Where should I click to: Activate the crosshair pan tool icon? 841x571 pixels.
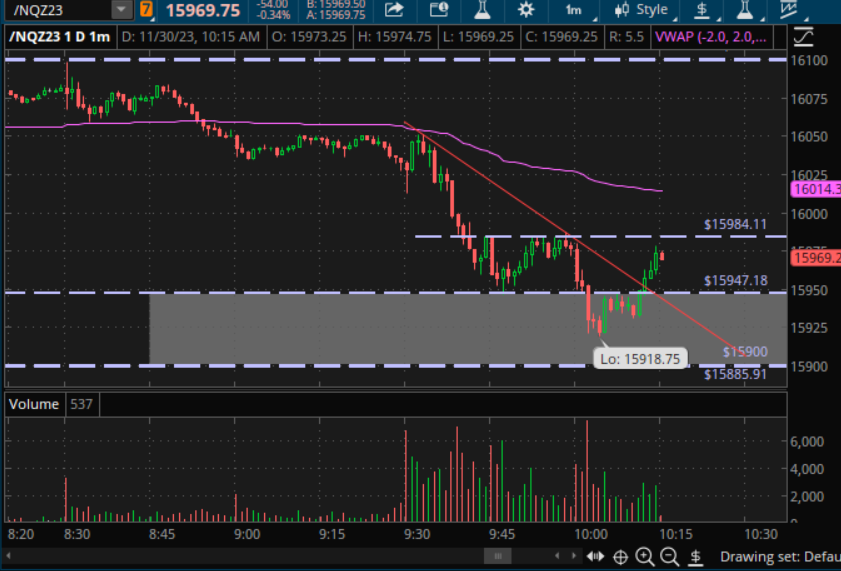point(620,557)
